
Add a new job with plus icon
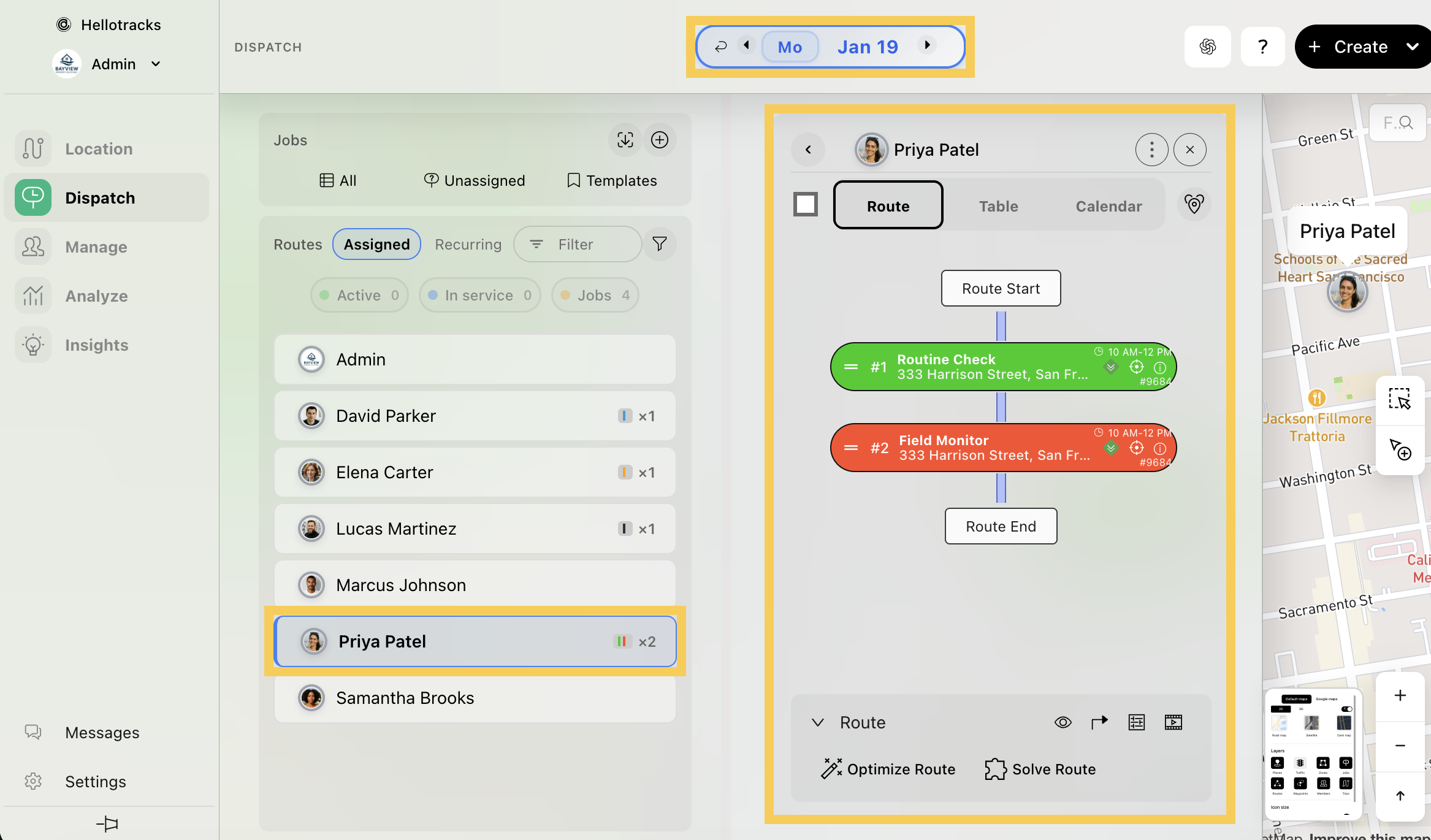660,140
